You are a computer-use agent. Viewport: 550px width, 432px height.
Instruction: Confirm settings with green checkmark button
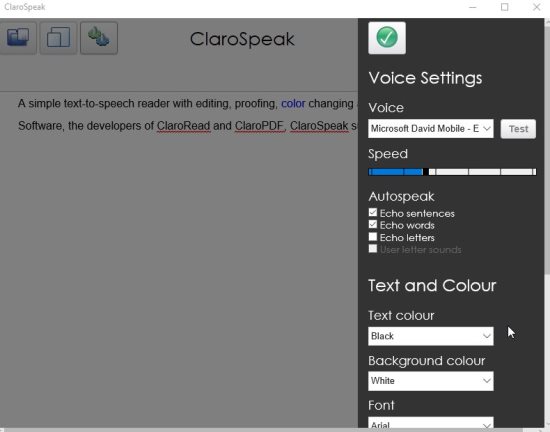pyautogui.click(x=387, y=38)
